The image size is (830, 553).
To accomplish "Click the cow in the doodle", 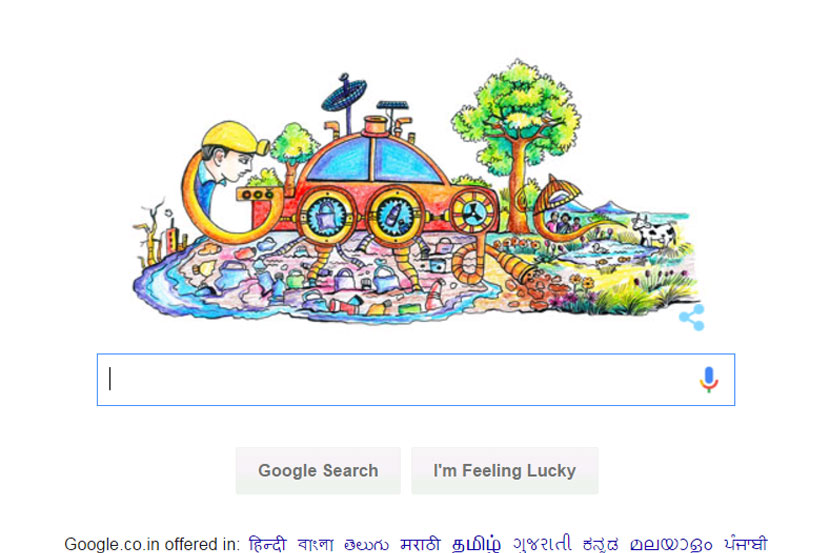I will (655, 230).
